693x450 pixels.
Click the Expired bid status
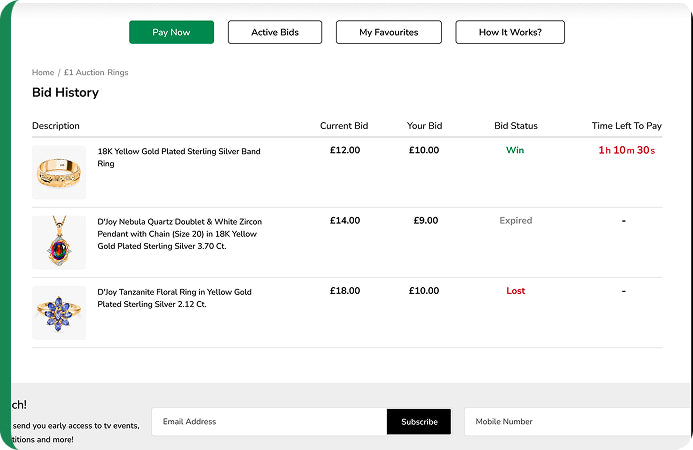click(516, 221)
